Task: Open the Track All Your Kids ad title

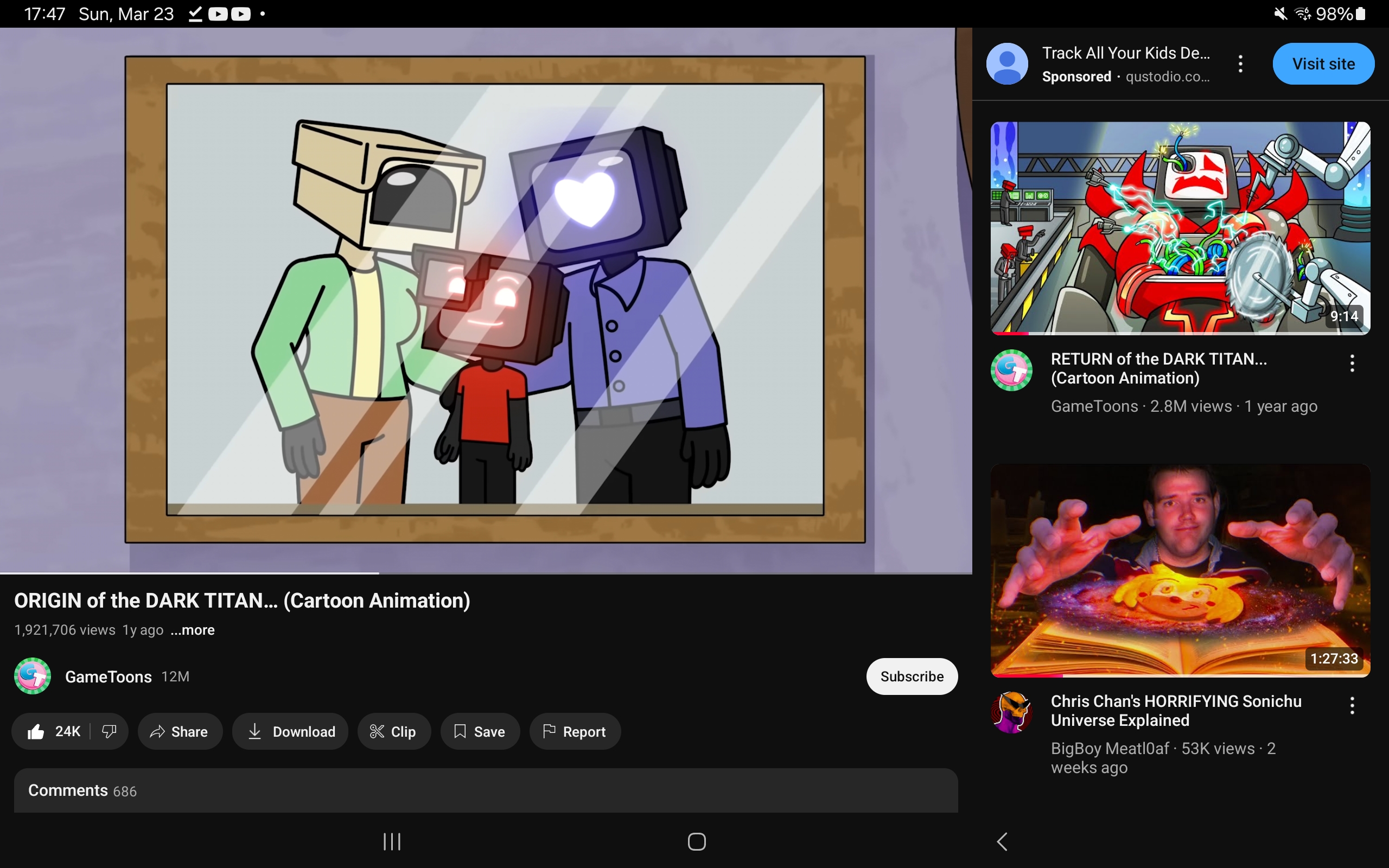Action: pyautogui.click(x=1125, y=53)
